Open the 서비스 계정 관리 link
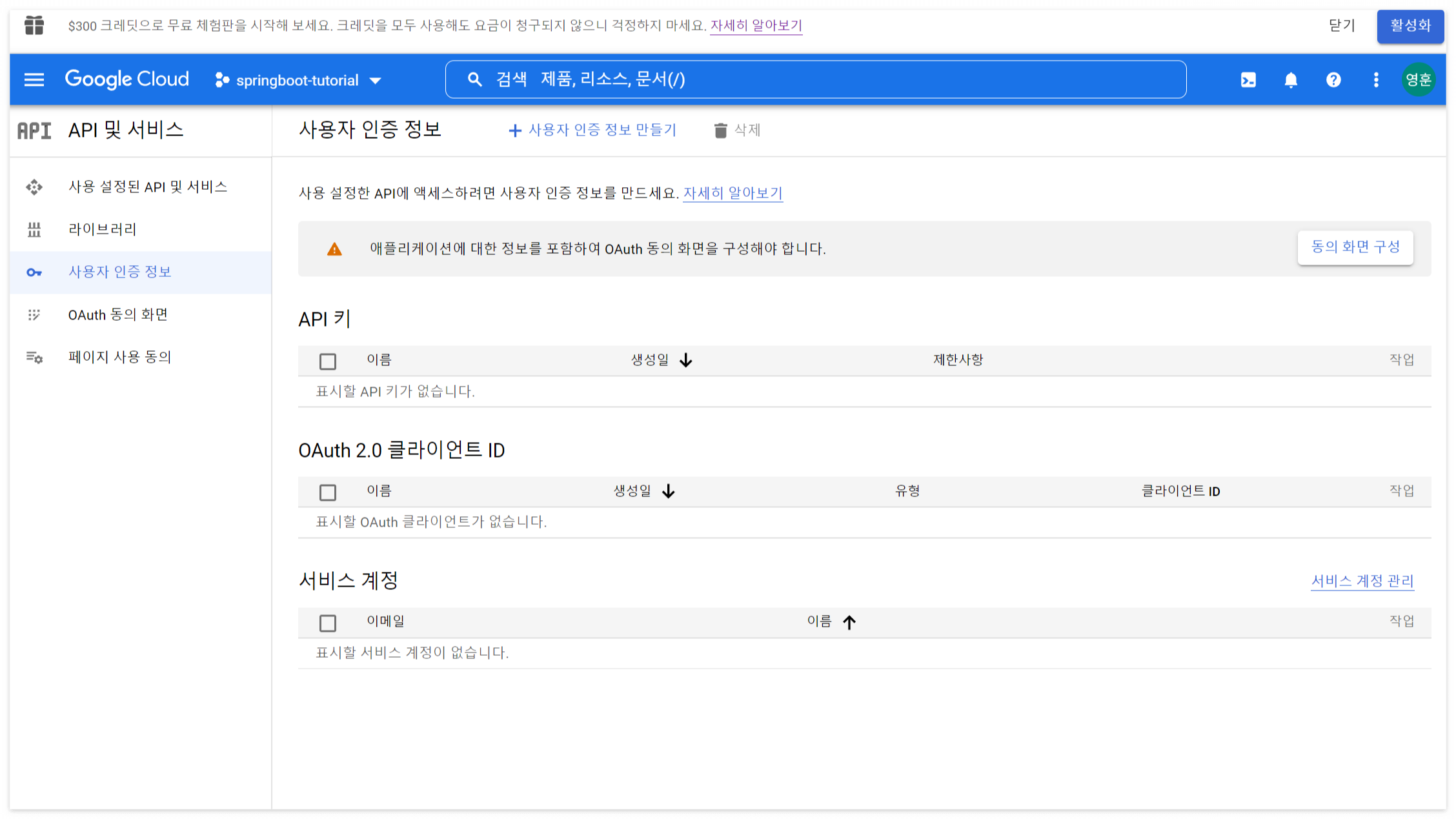 (x=1362, y=581)
